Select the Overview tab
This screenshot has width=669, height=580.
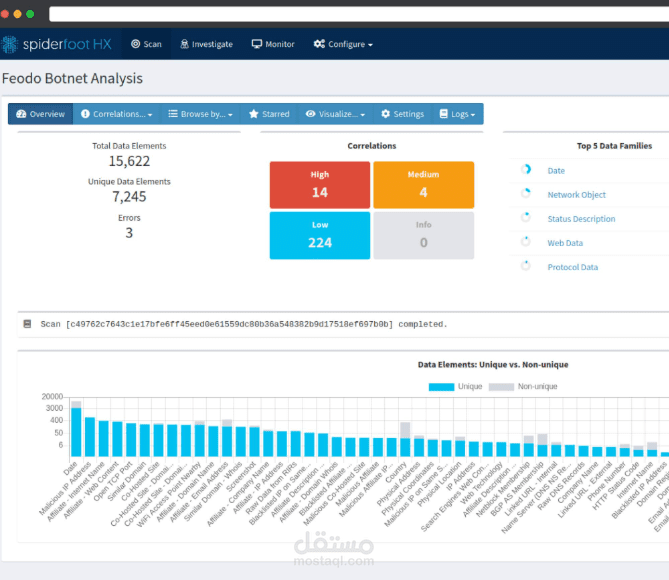(41, 114)
